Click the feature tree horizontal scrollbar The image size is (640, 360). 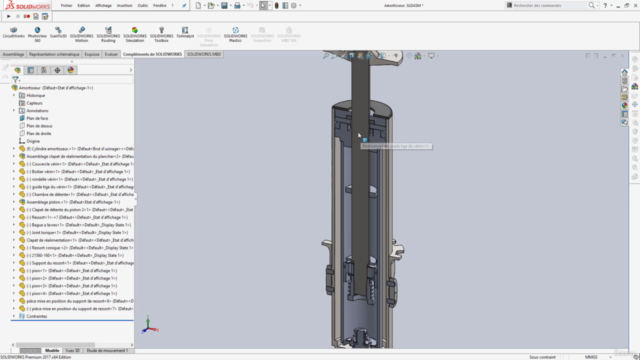pyautogui.click(x=55, y=345)
